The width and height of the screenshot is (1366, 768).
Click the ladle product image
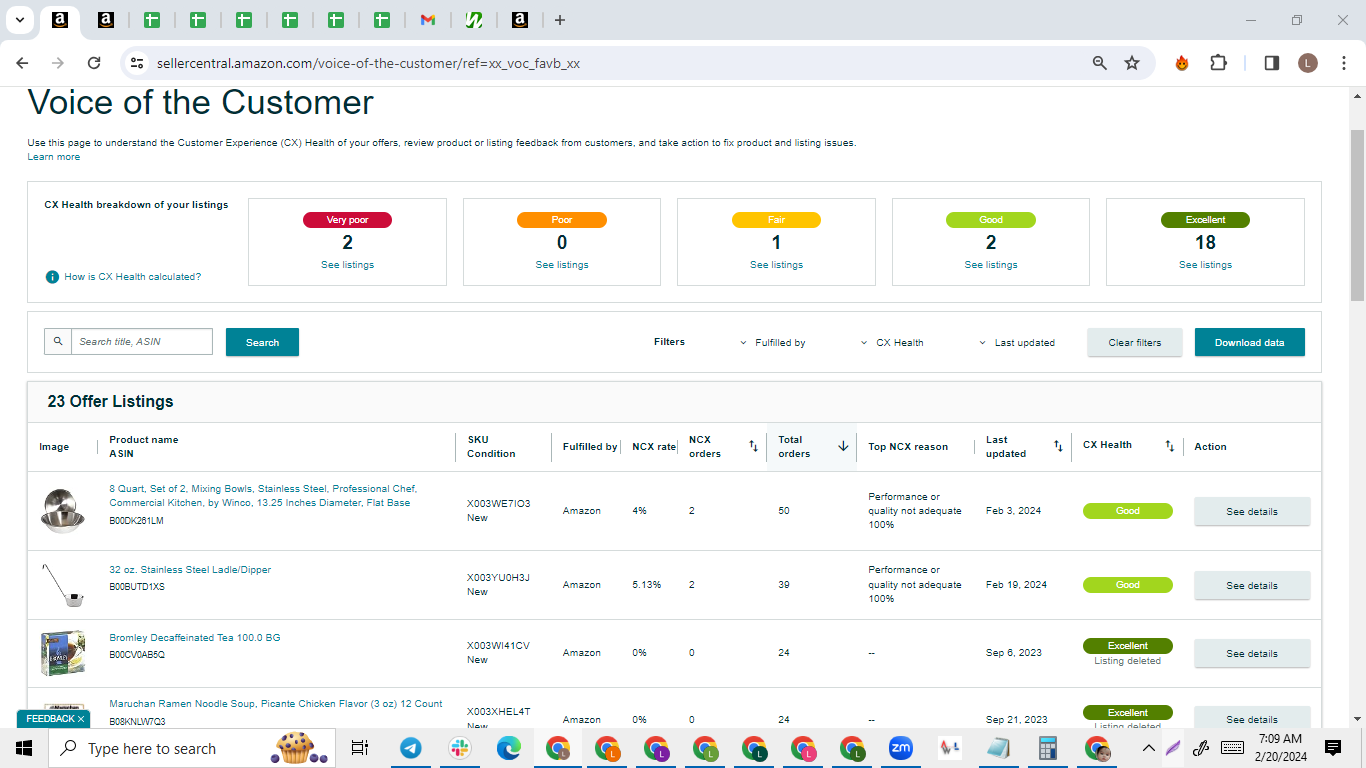[x=62, y=584]
